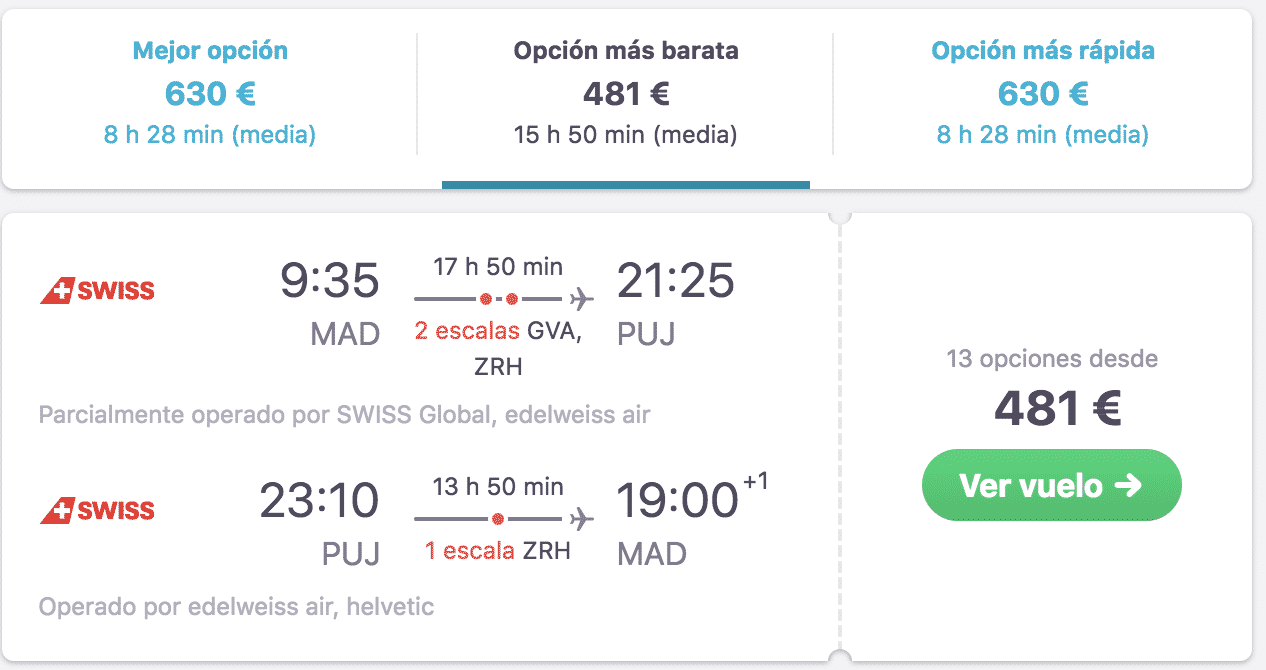
Task: Click the outbound SWISS airline logo
Action: pyautogui.click(x=97, y=291)
